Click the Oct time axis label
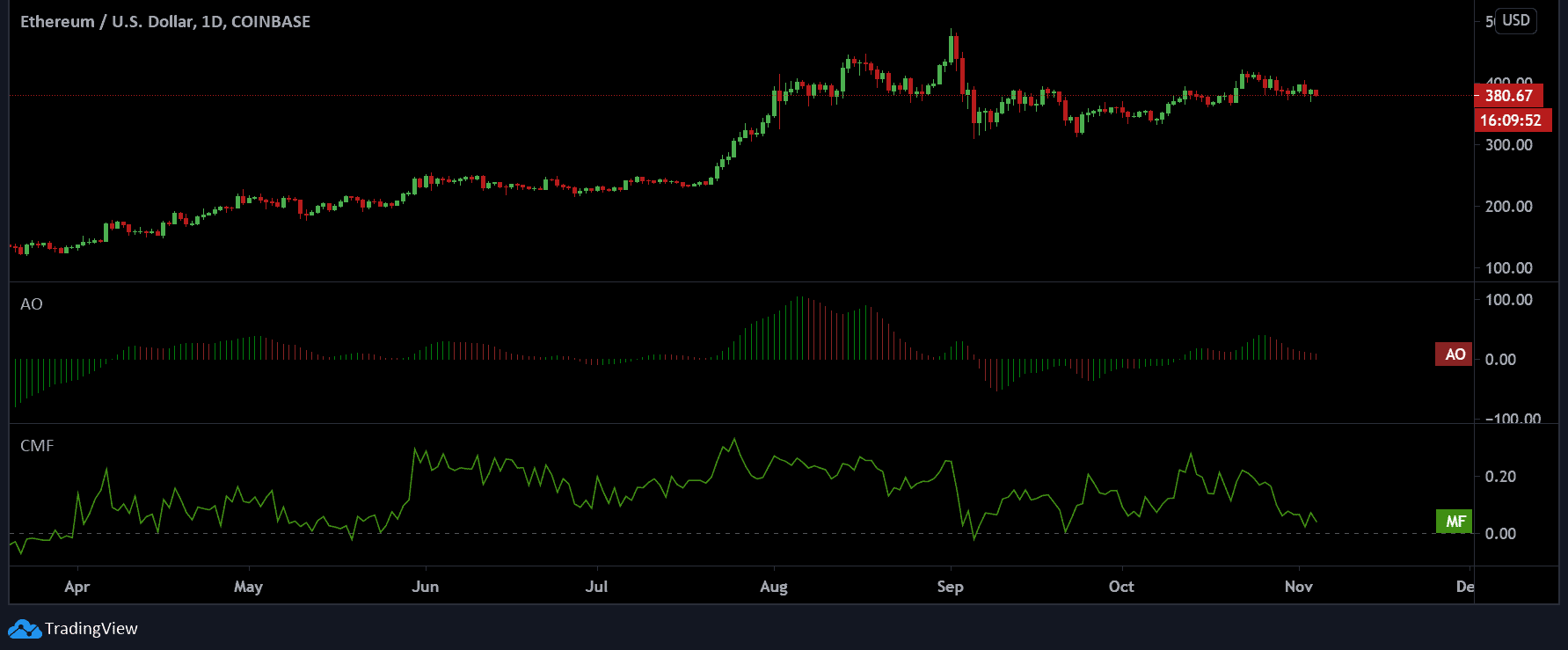Viewport: 1568px width, 650px height. (1121, 587)
